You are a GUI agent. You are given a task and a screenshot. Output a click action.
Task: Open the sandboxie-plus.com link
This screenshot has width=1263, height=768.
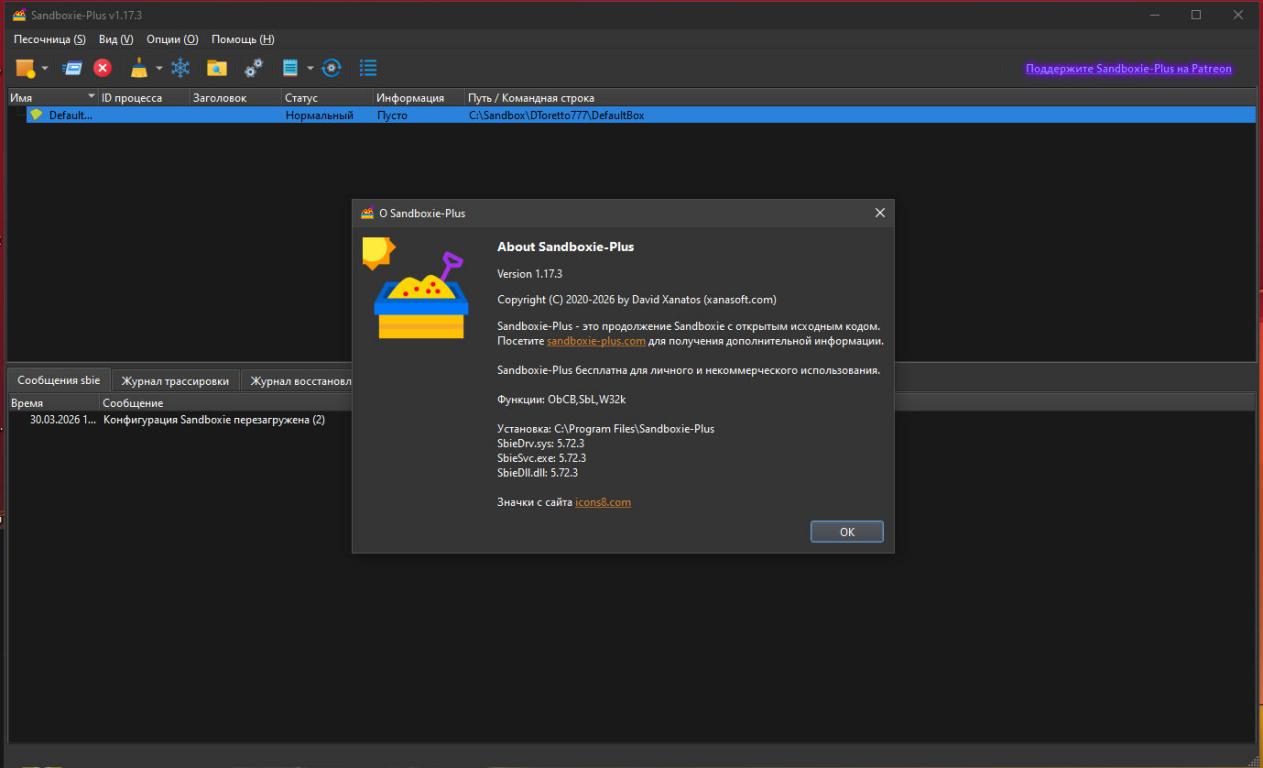595,341
